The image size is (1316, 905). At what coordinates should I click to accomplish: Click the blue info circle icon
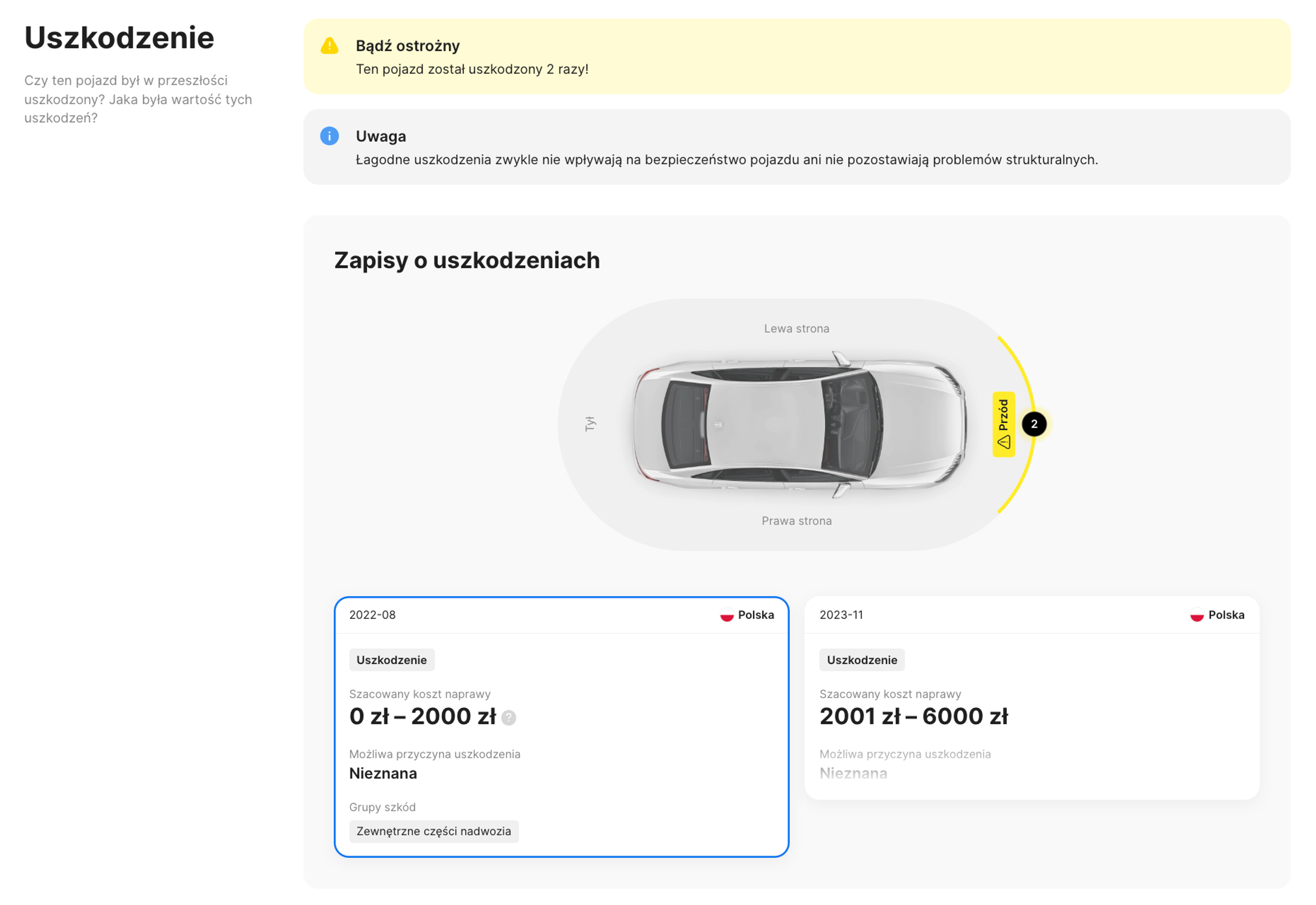click(x=329, y=136)
